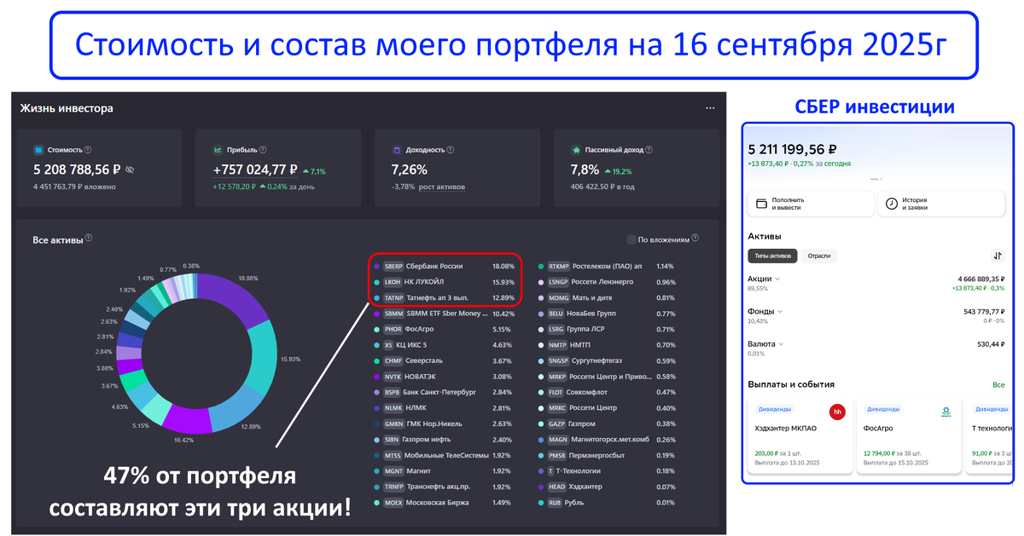Expand the Валюта asset group
The height and width of the screenshot is (536, 1024).
pyautogui.click(x=781, y=344)
